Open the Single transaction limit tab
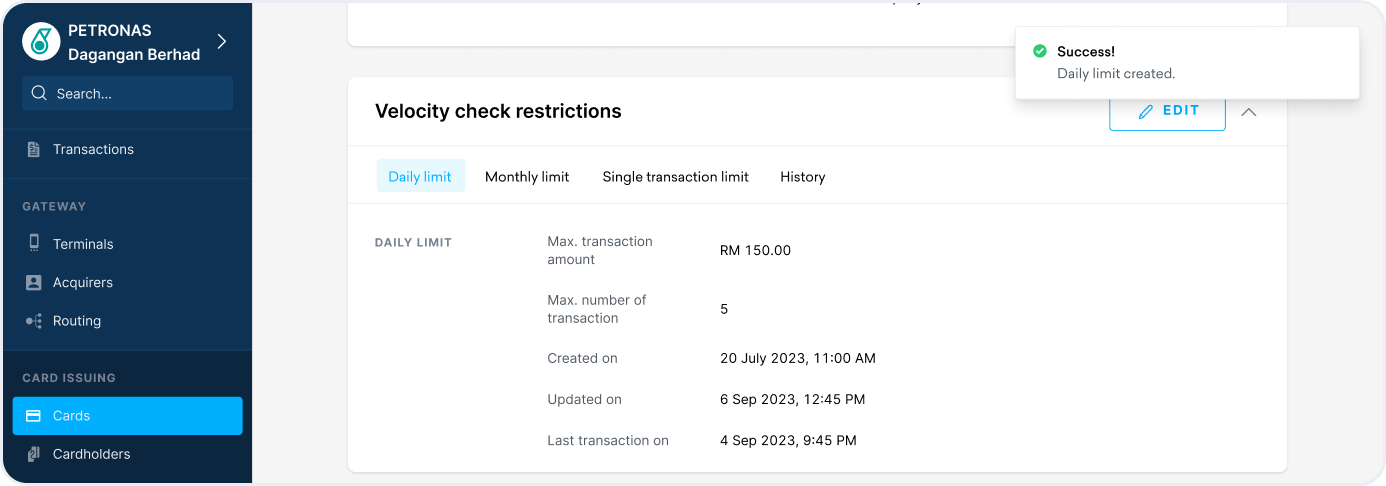The height and width of the screenshot is (486, 1386). (675, 176)
